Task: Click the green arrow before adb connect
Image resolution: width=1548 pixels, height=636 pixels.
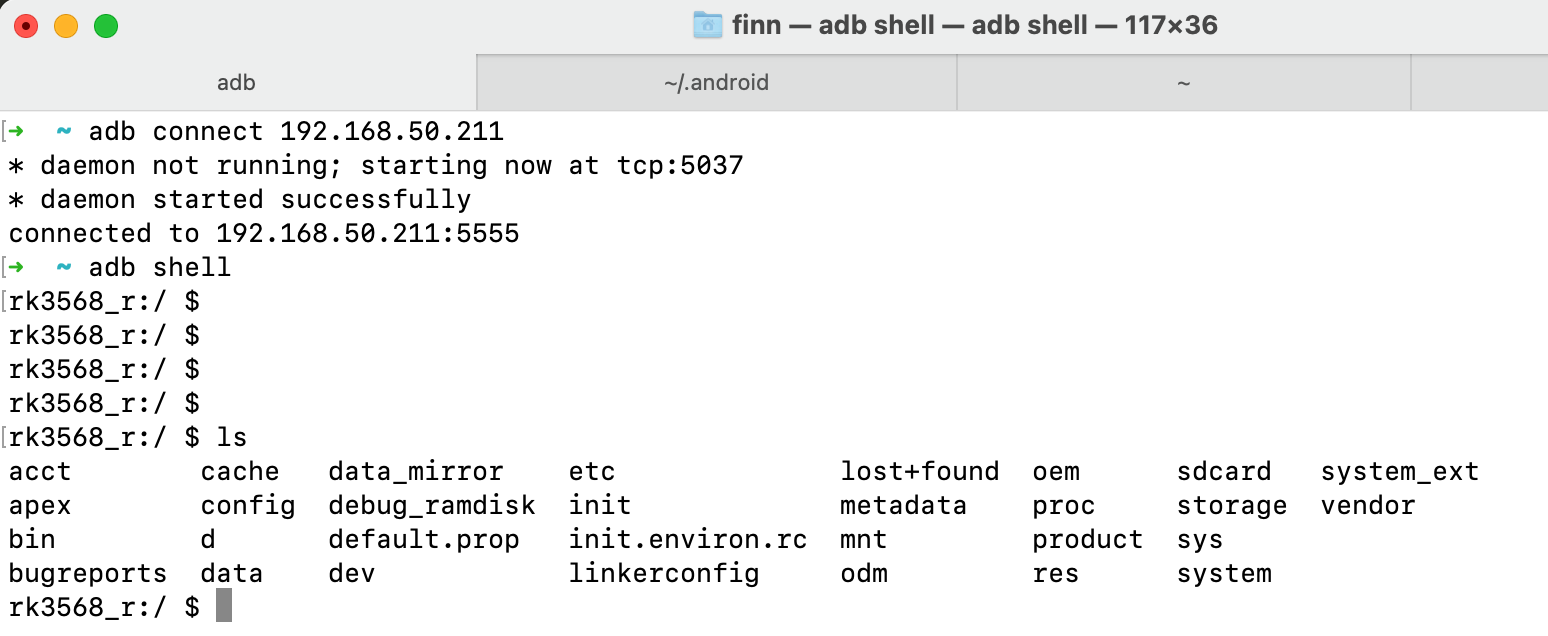Action: 17,131
